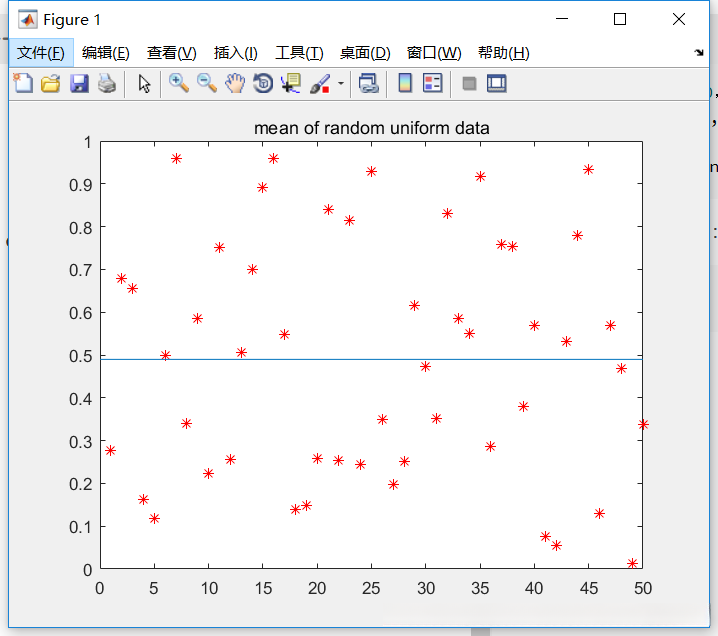This screenshot has height=636, width=718.
Task: Click the Link Plot toolbar icon
Action: pyautogui.click(x=369, y=84)
